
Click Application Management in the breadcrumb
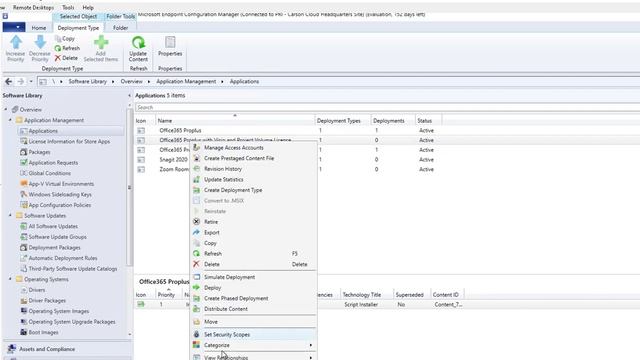pos(186,82)
